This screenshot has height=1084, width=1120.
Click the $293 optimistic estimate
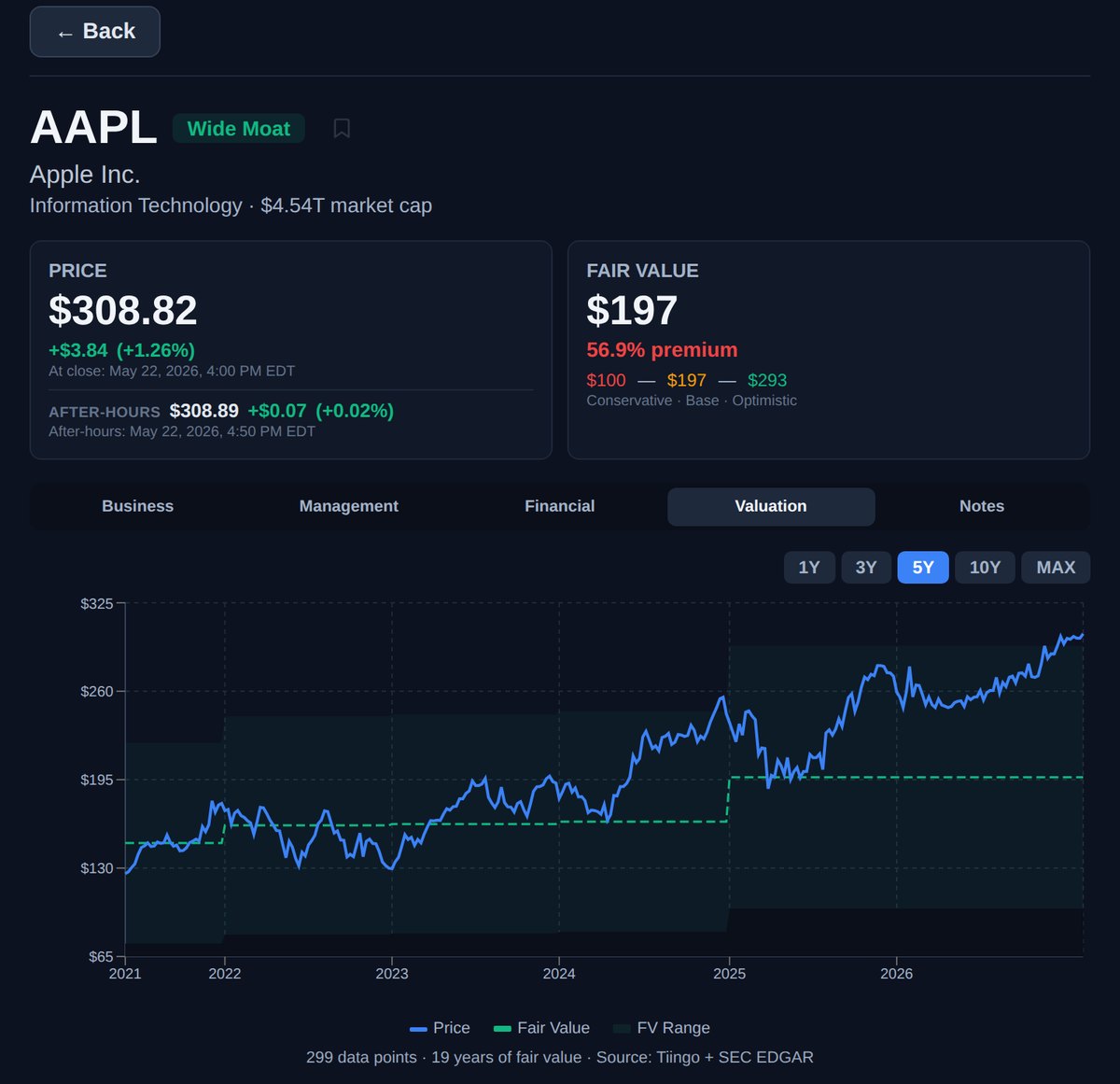pyautogui.click(x=767, y=380)
